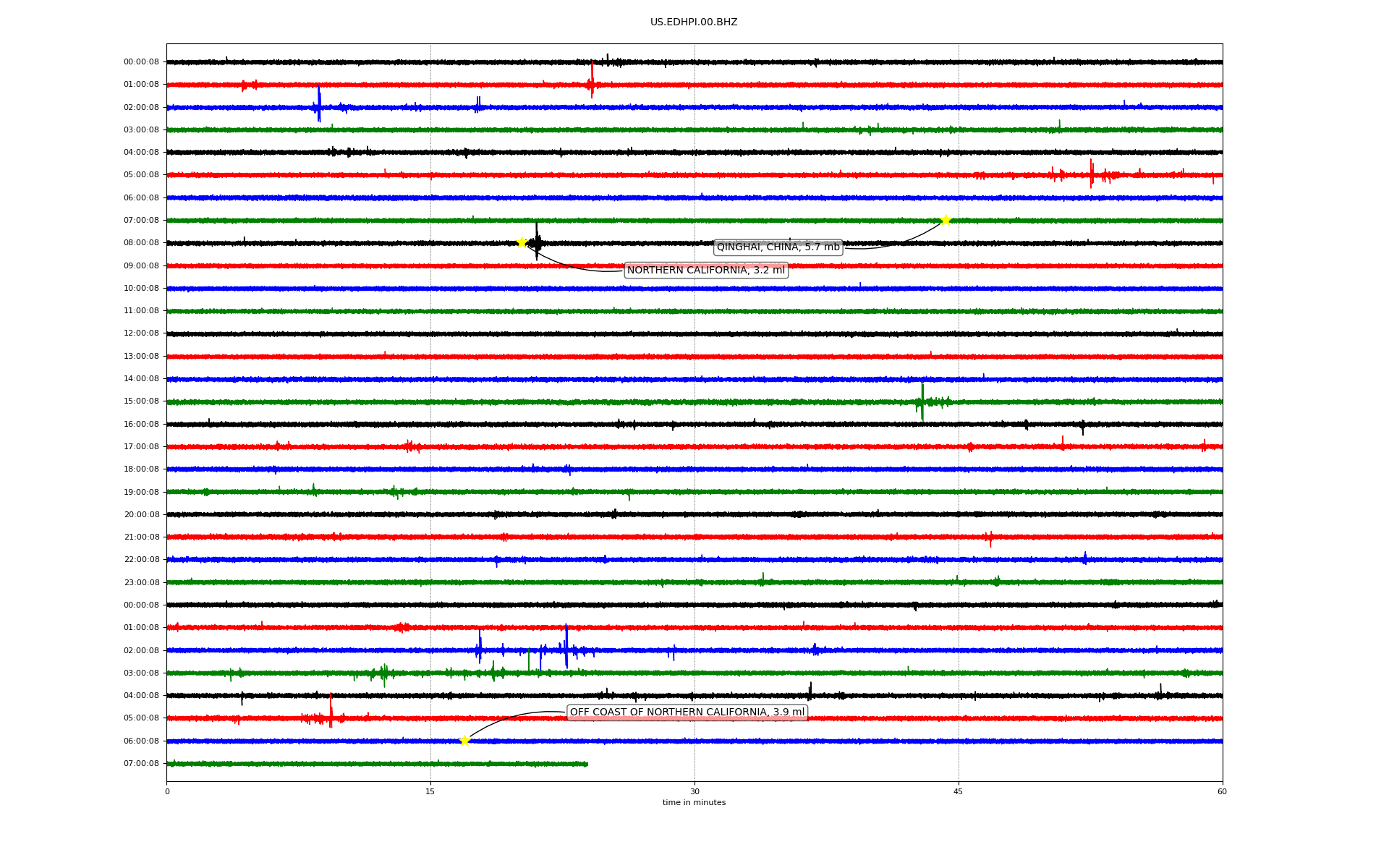Click the NORTHERN CALIFORNIA, 3.2 ml annotation
Image resolution: width=1389 pixels, height=868 pixels.
[x=705, y=271]
